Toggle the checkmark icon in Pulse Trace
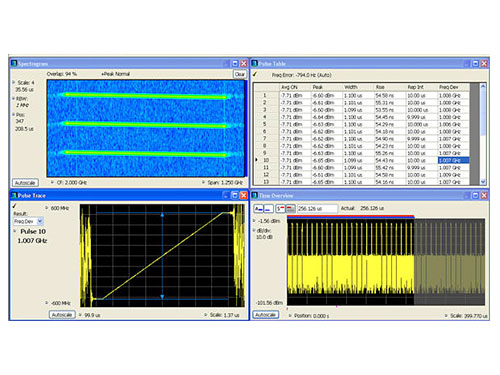Screen dimensions: 500x375 pyautogui.click(x=14, y=206)
